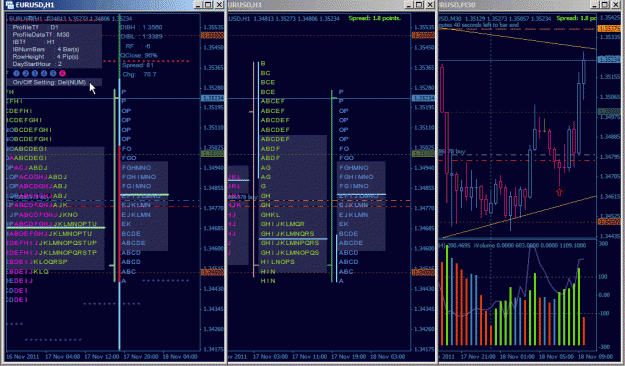Screen dimensions: 625x366
Task: Click the IBTf : H1 setting row
Action: point(33,42)
